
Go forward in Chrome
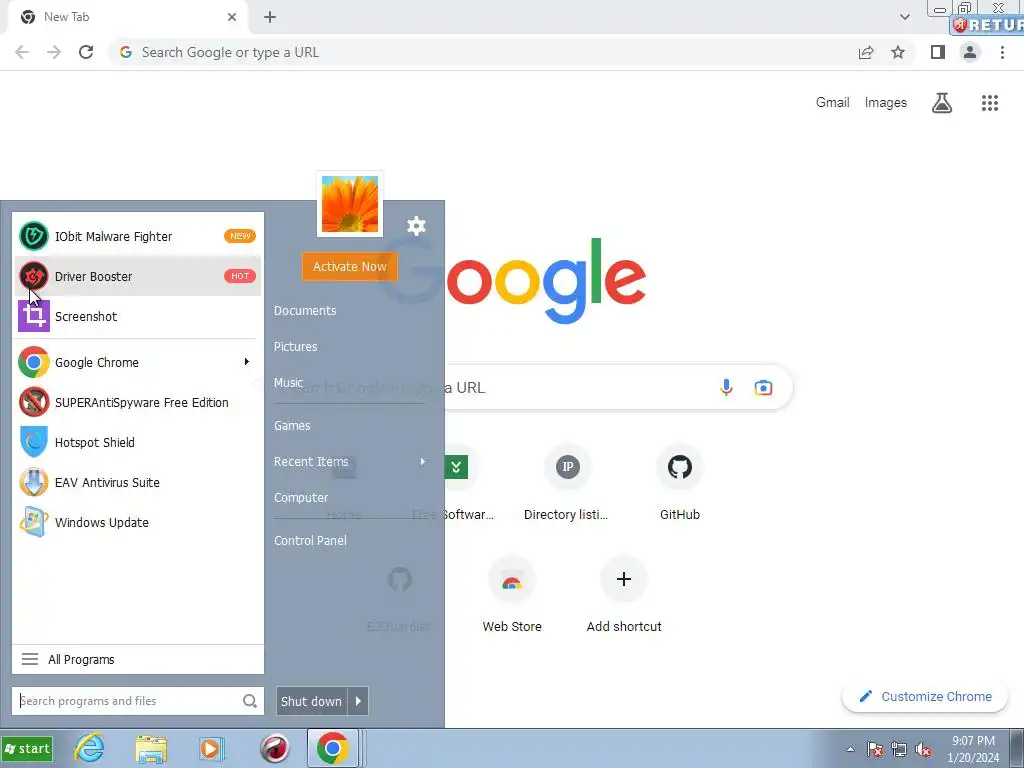point(54,52)
